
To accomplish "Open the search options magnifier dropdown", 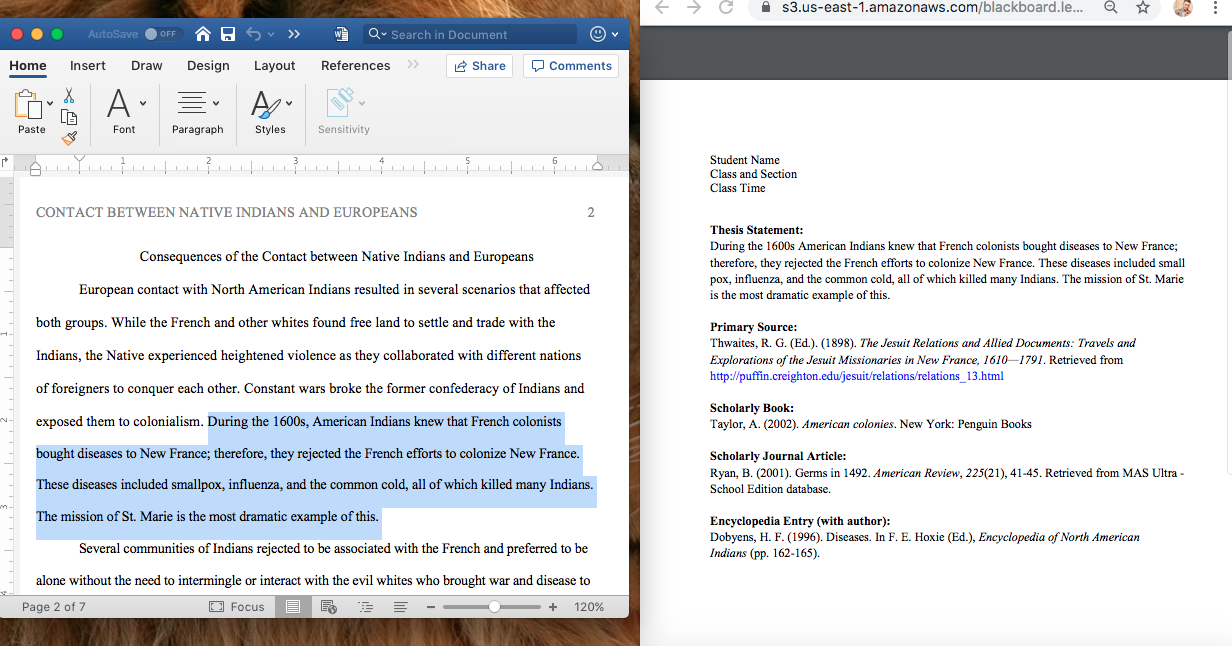I will (x=378, y=34).
